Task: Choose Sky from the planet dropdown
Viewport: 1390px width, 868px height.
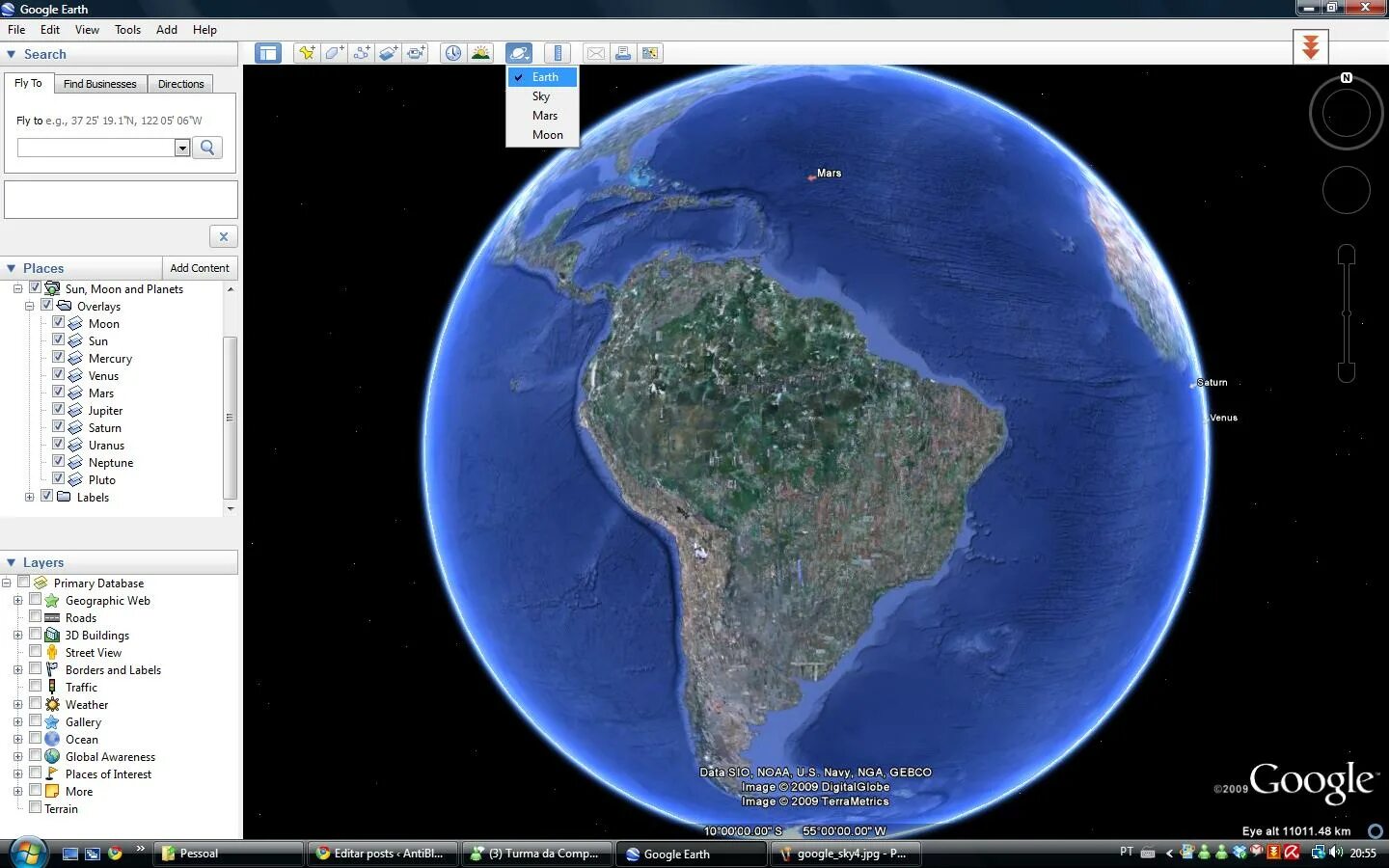Action: pyautogui.click(x=542, y=96)
